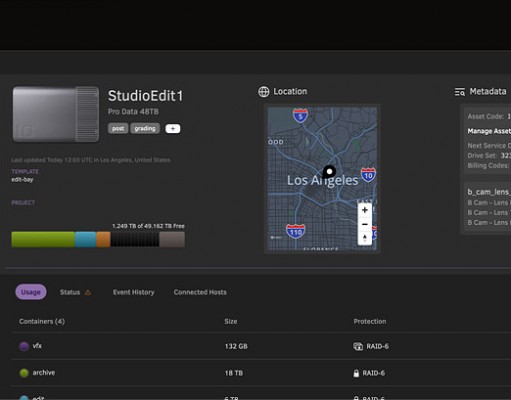Click the Containers (4) column header

[x=42, y=321]
